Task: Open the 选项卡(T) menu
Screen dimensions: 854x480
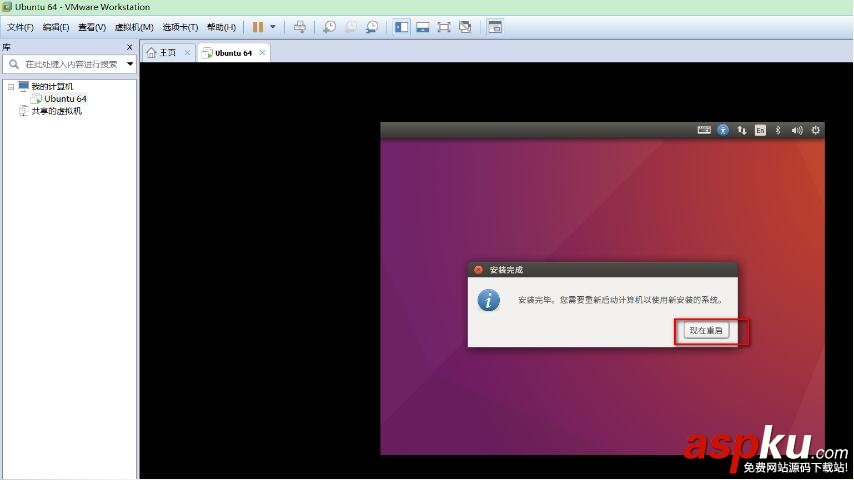Action: click(180, 27)
